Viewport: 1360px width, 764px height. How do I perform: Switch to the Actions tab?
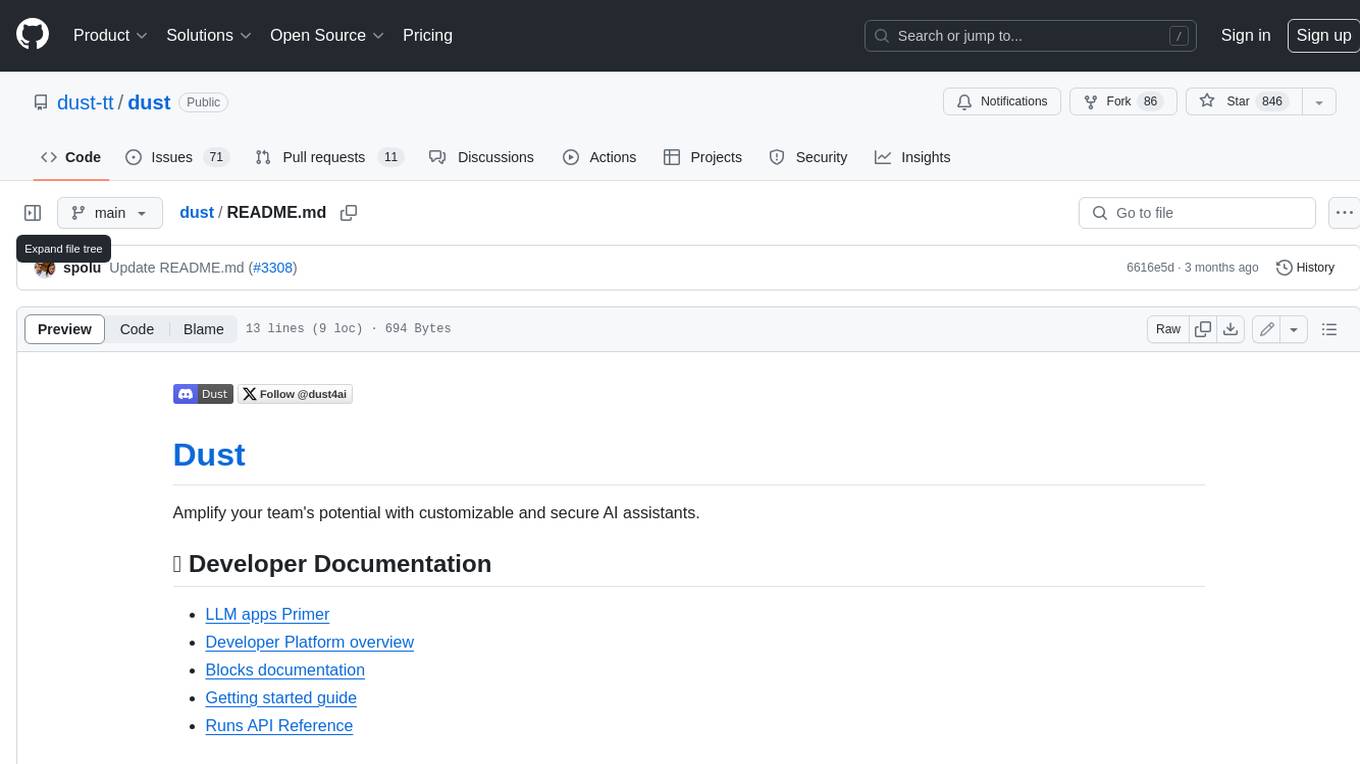[x=599, y=157]
